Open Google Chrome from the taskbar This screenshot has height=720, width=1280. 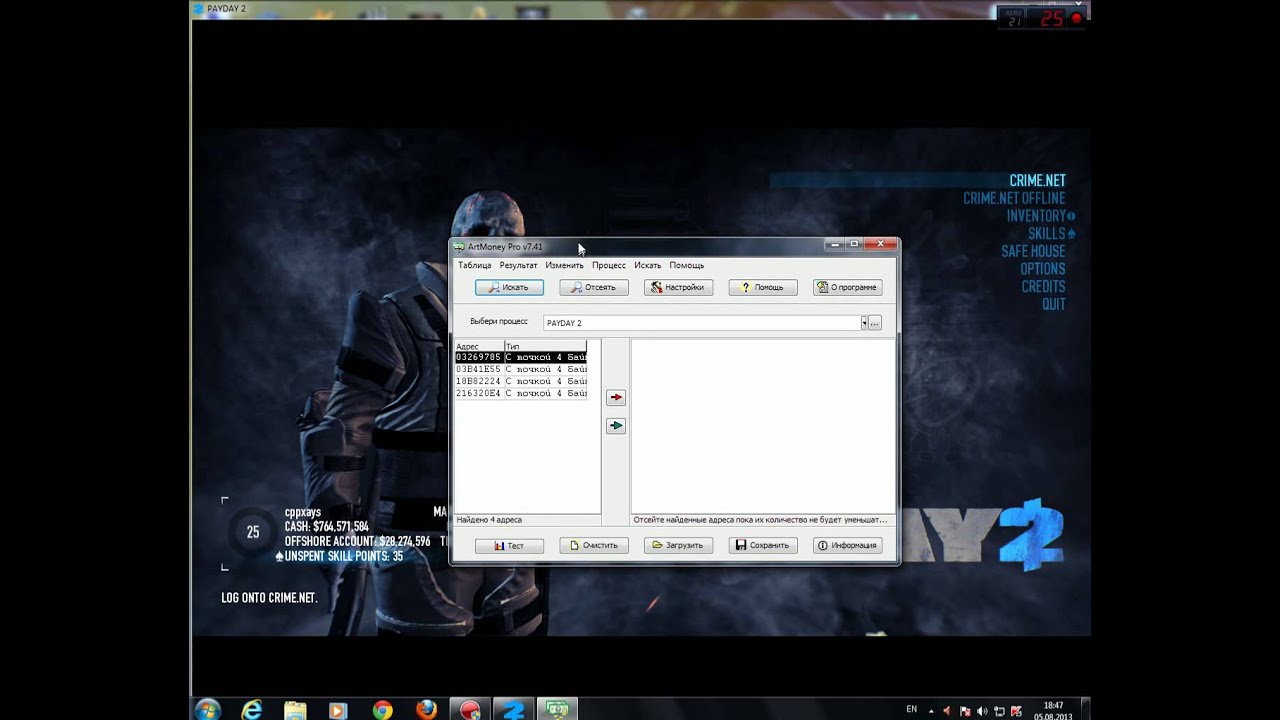[382, 710]
